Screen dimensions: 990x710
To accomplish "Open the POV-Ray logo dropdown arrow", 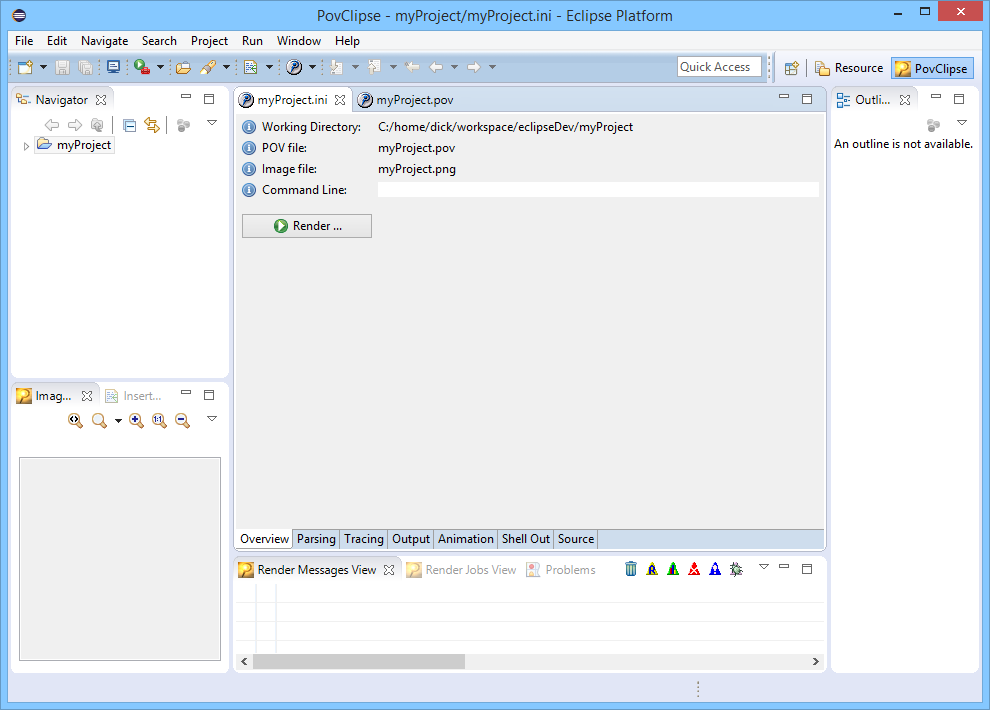I will click(x=312, y=67).
